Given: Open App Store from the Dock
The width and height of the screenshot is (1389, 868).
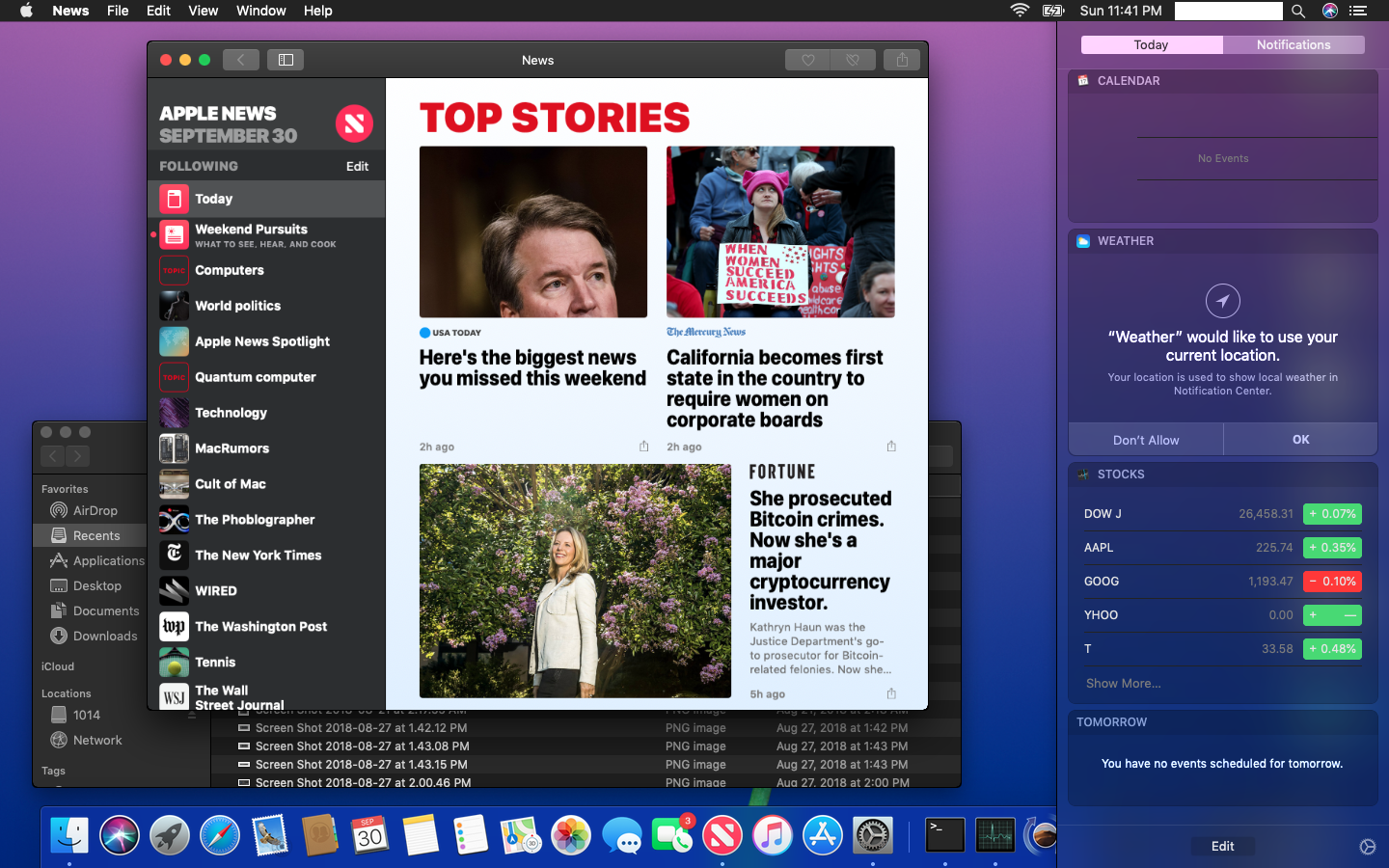Looking at the screenshot, I should (823, 835).
